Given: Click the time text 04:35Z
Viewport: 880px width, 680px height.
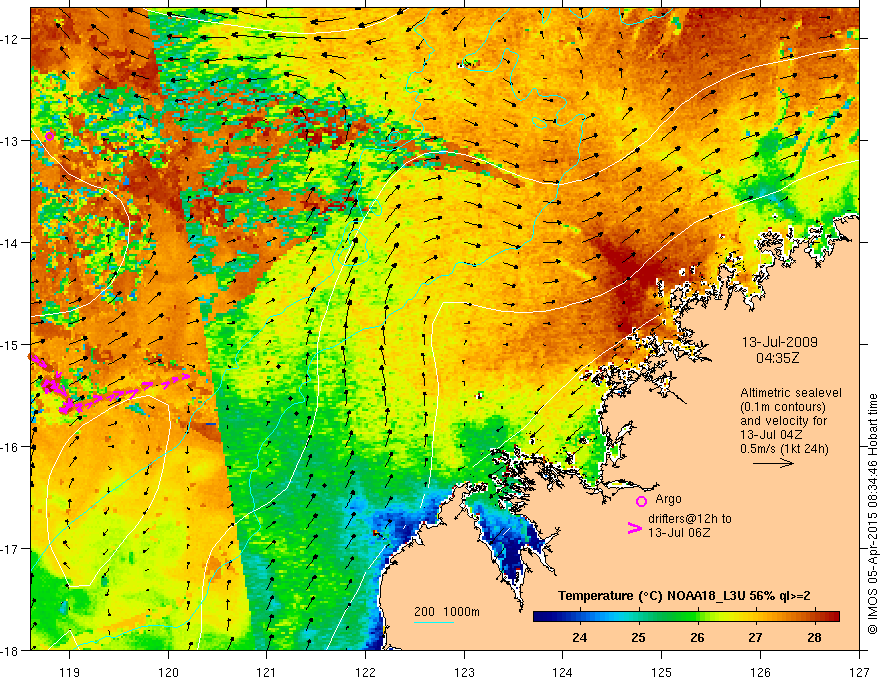Looking at the screenshot, I should (x=777, y=357).
